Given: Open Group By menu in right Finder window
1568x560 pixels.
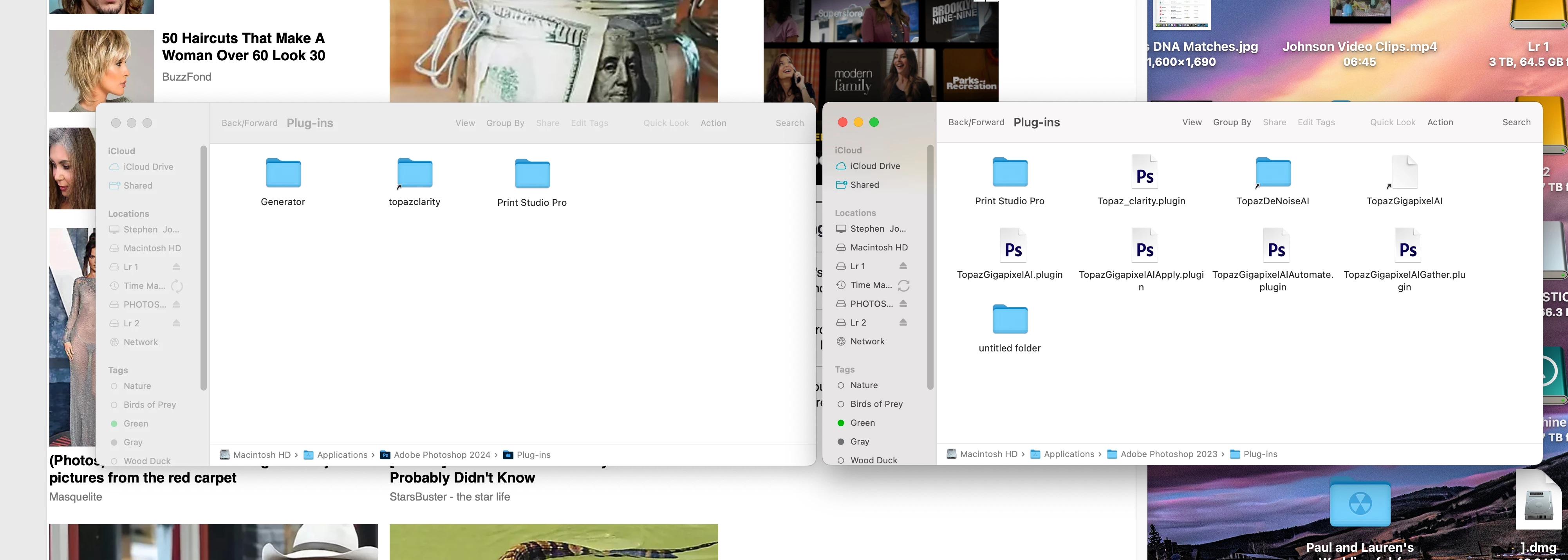Looking at the screenshot, I should pyautogui.click(x=1231, y=122).
